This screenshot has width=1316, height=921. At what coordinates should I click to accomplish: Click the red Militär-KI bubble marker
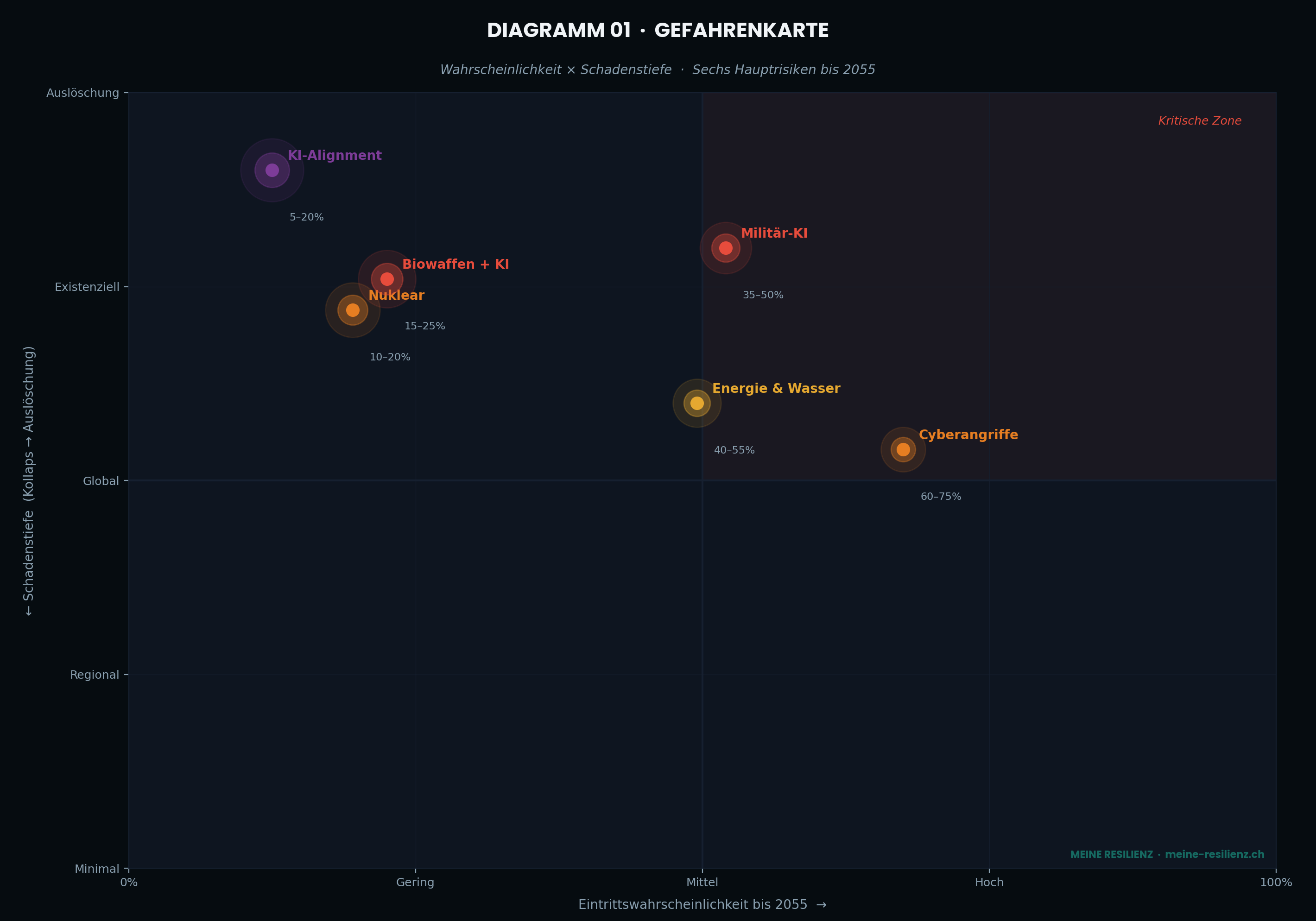[726, 248]
